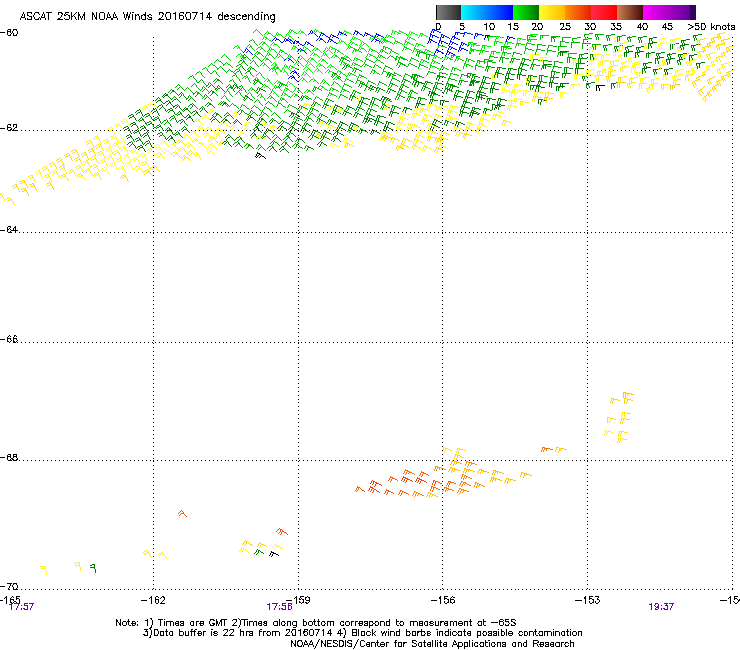The width and height of the screenshot is (740, 650).
Task: Click the "-156" longitude label
Action: click(443, 600)
